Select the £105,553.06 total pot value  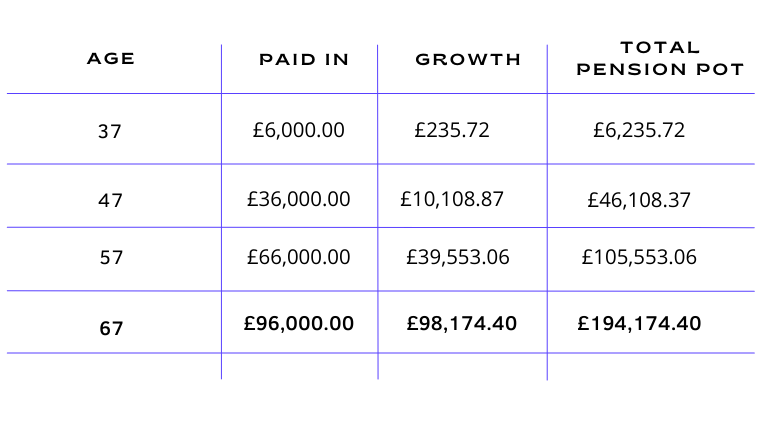[639, 257]
